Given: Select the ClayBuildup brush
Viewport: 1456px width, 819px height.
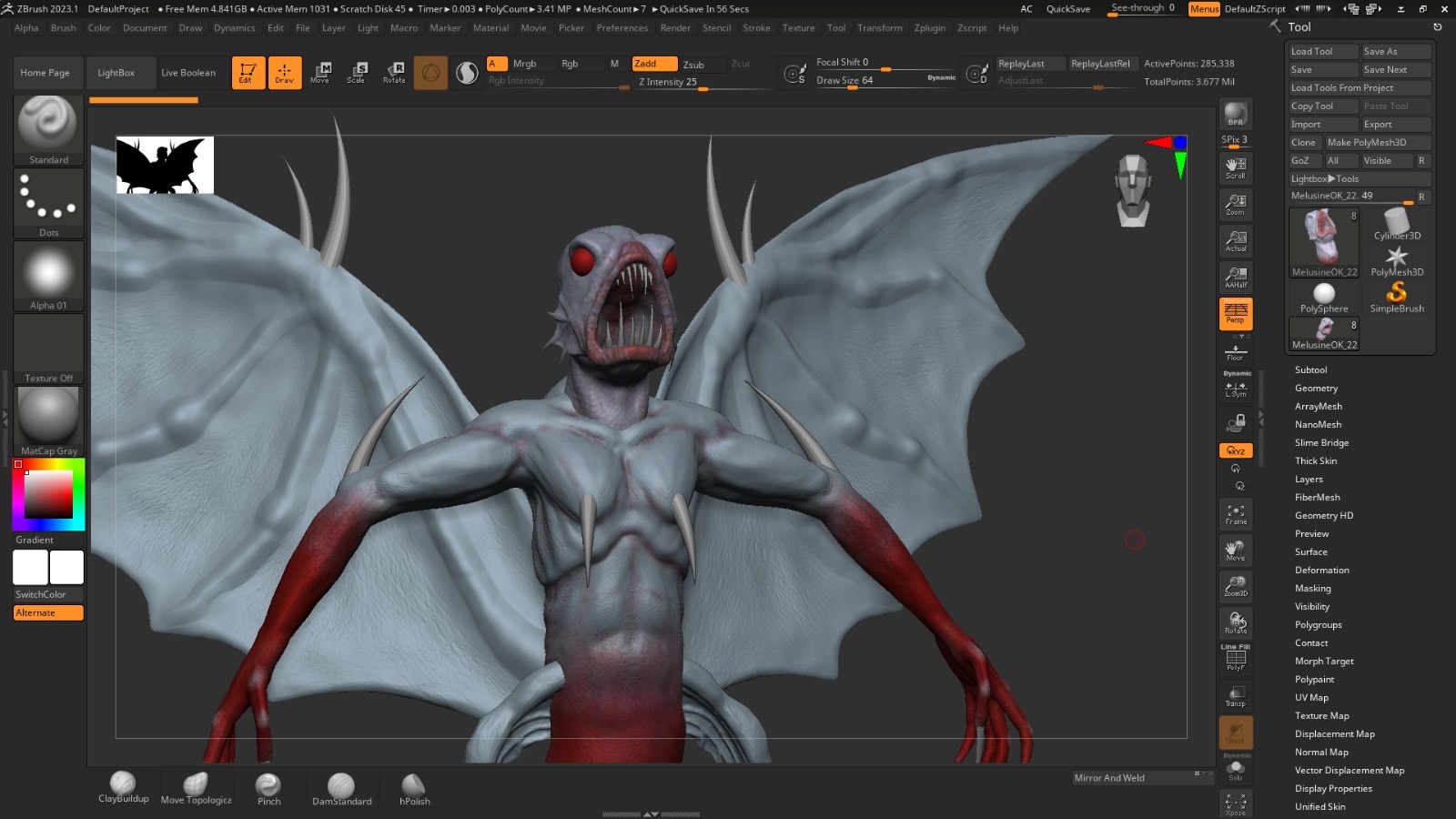Looking at the screenshot, I should click(123, 787).
